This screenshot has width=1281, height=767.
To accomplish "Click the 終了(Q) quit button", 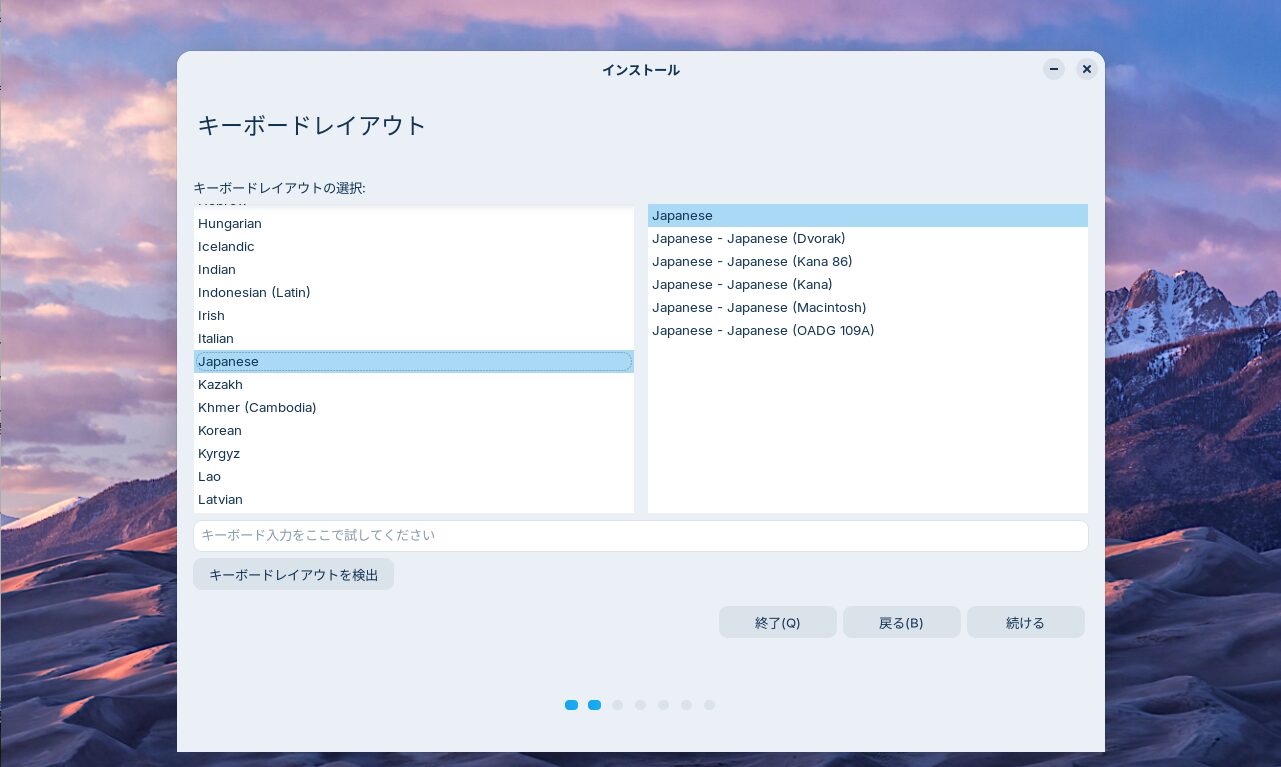I will click(777, 622).
